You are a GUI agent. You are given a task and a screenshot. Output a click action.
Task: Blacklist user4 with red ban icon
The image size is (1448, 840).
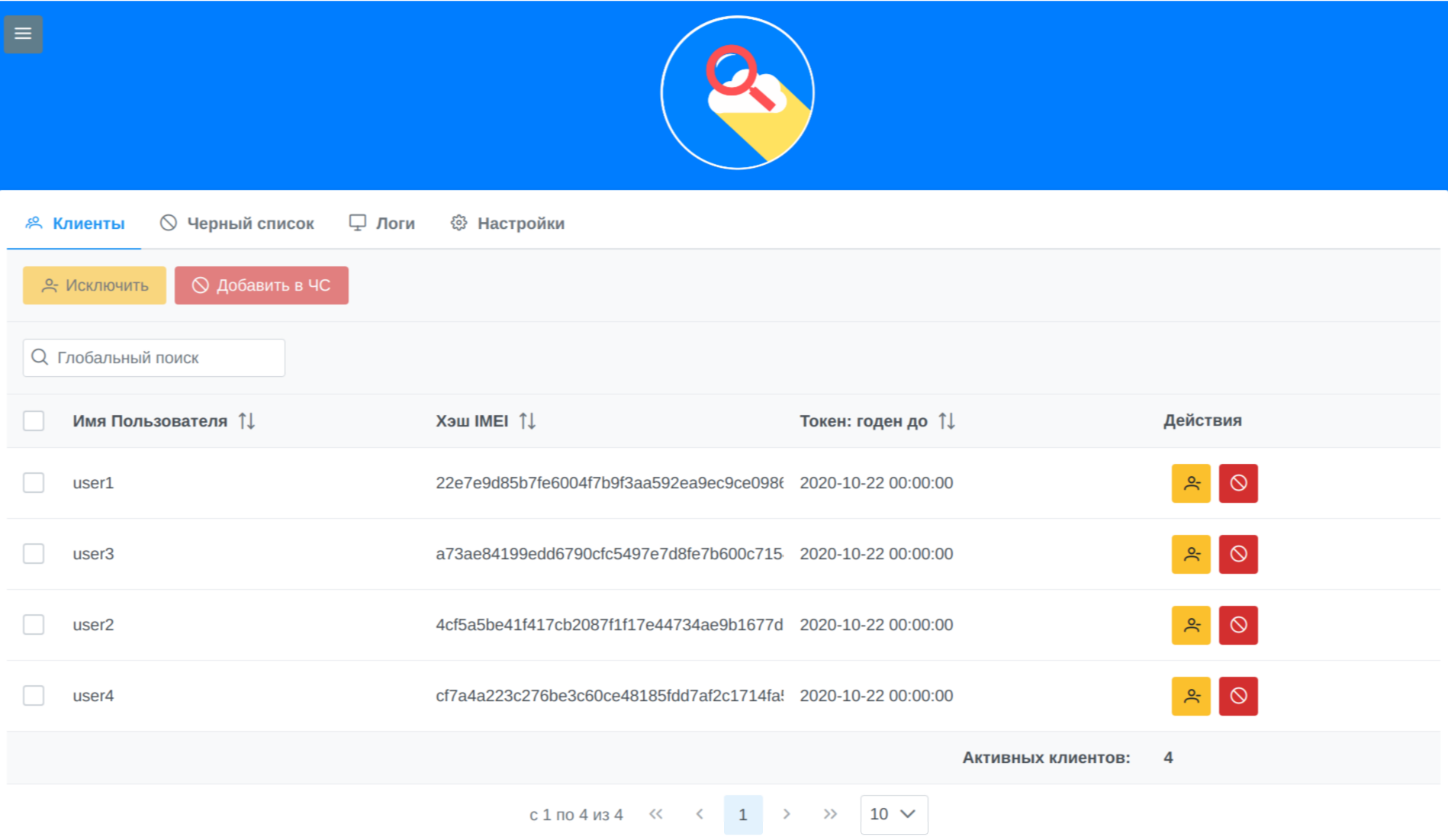pyautogui.click(x=1238, y=696)
